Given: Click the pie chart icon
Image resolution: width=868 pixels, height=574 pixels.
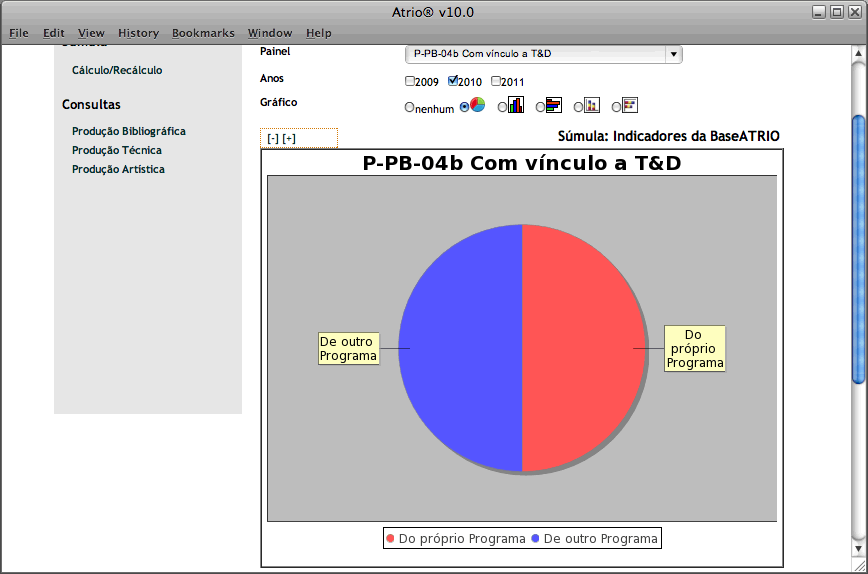Looking at the screenshot, I should point(478,105).
